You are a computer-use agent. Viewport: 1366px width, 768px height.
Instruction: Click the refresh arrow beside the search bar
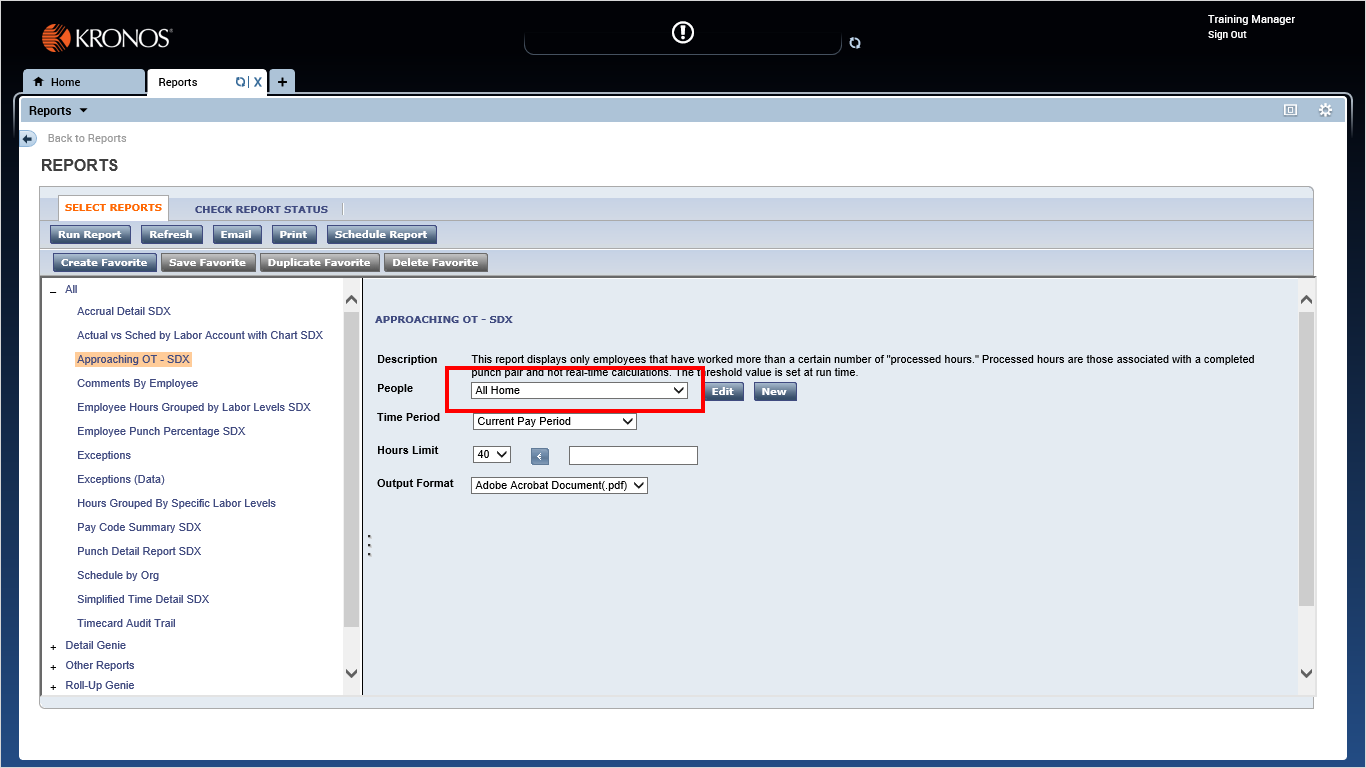[855, 43]
